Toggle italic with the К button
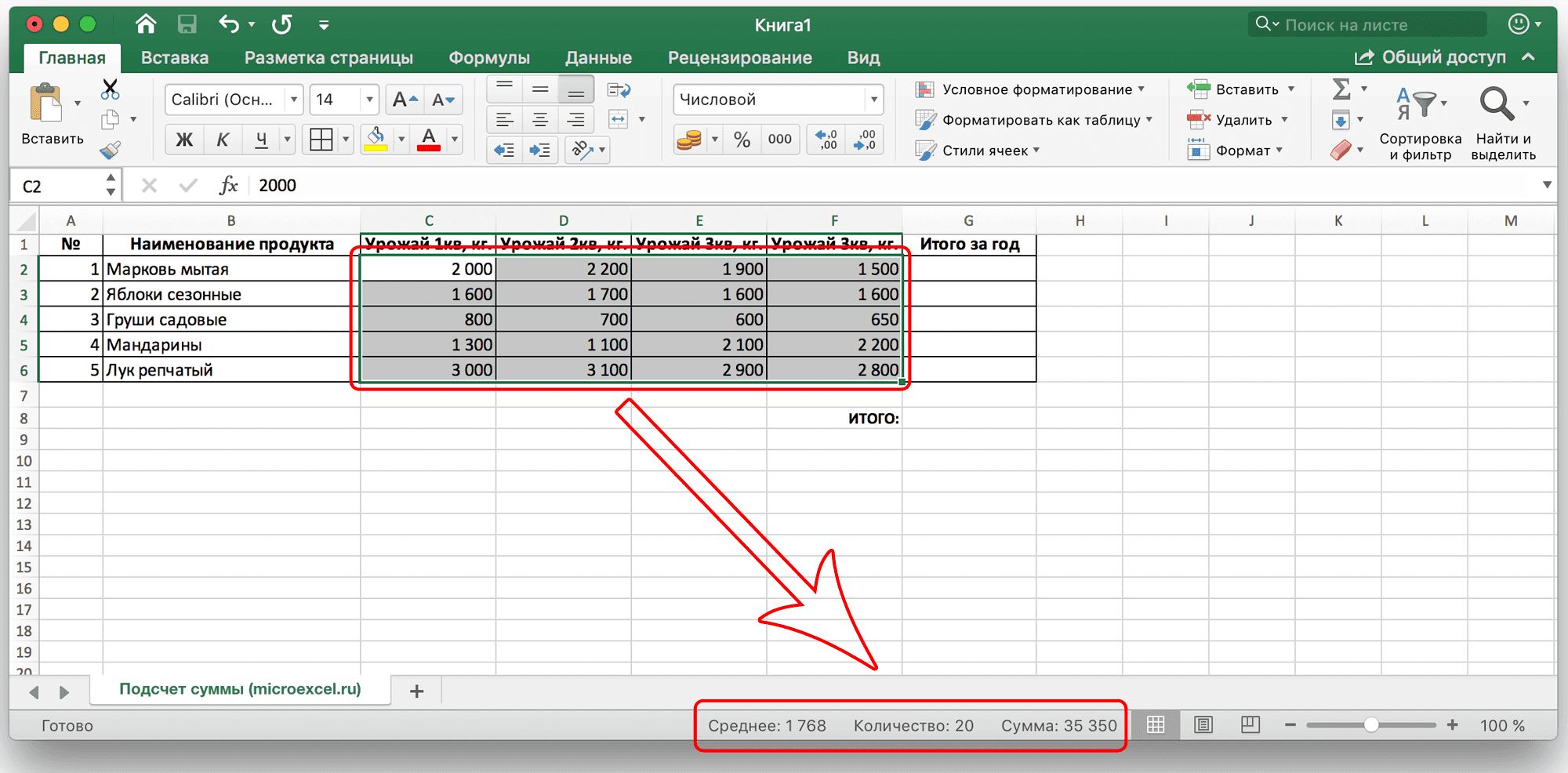The width and height of the screenshot is (1568, 773). point(223,139)
